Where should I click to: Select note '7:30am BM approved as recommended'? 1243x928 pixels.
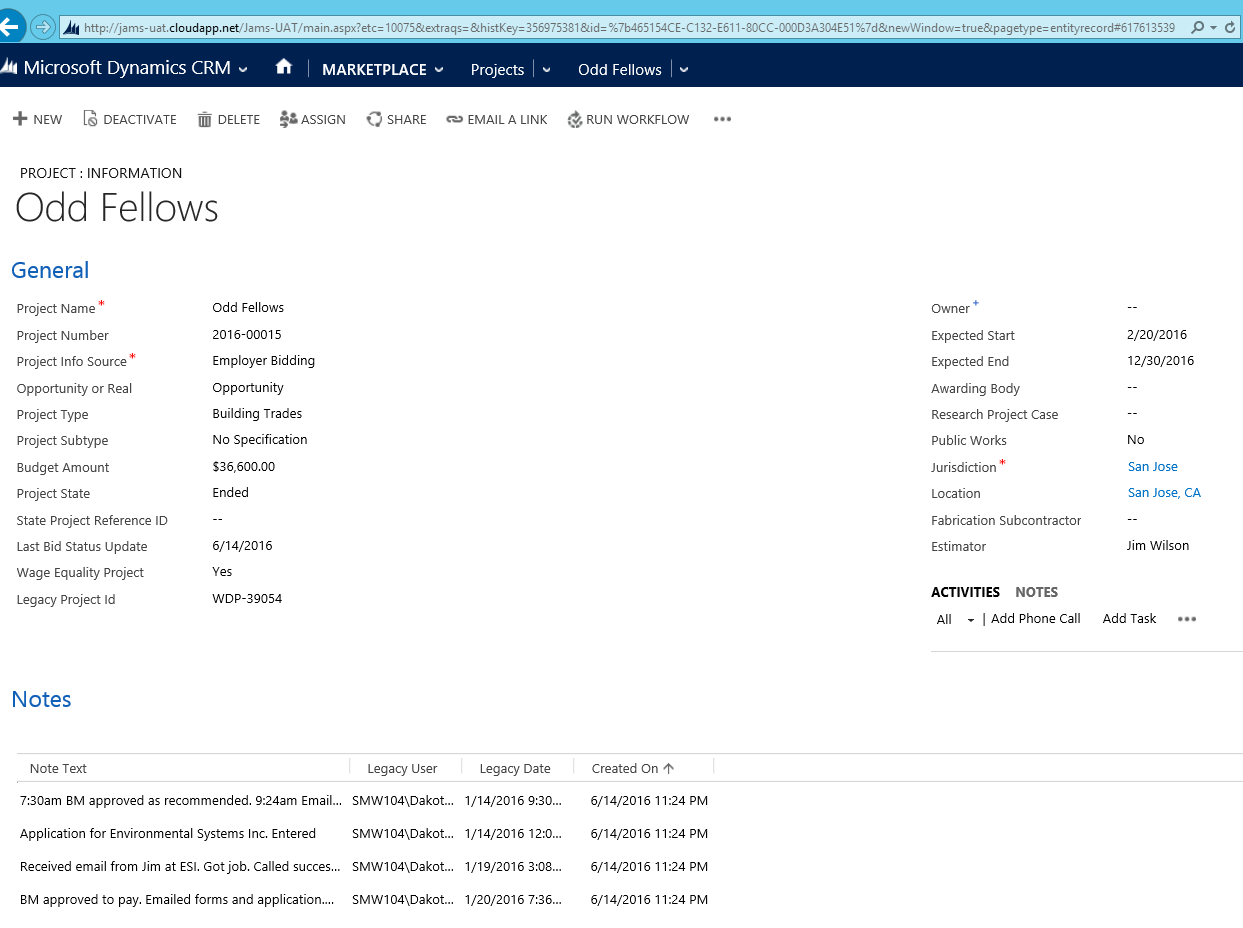pos(181,800)
